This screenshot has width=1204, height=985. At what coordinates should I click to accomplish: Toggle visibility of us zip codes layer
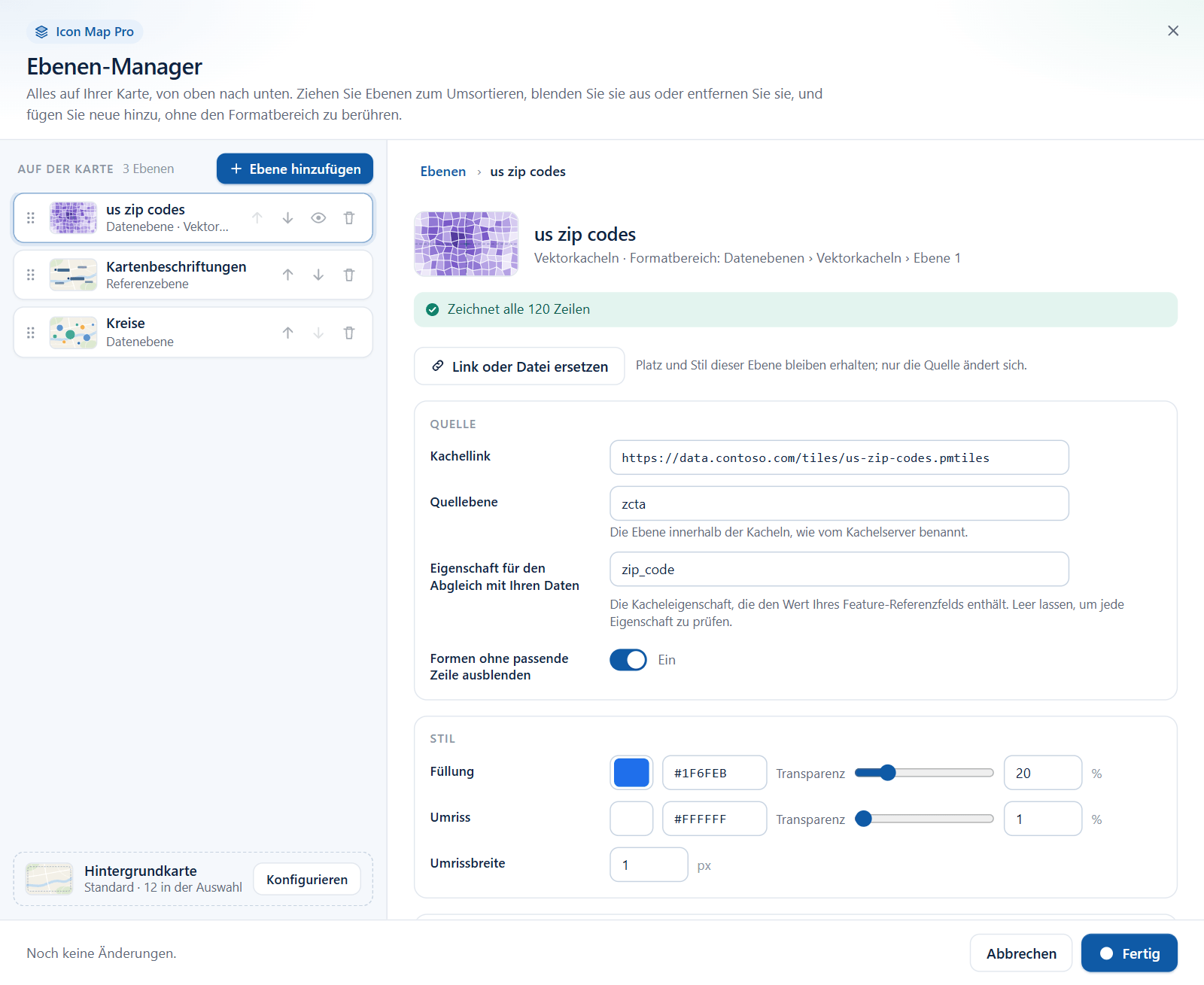pyautogui.click(x=318, y=218)
